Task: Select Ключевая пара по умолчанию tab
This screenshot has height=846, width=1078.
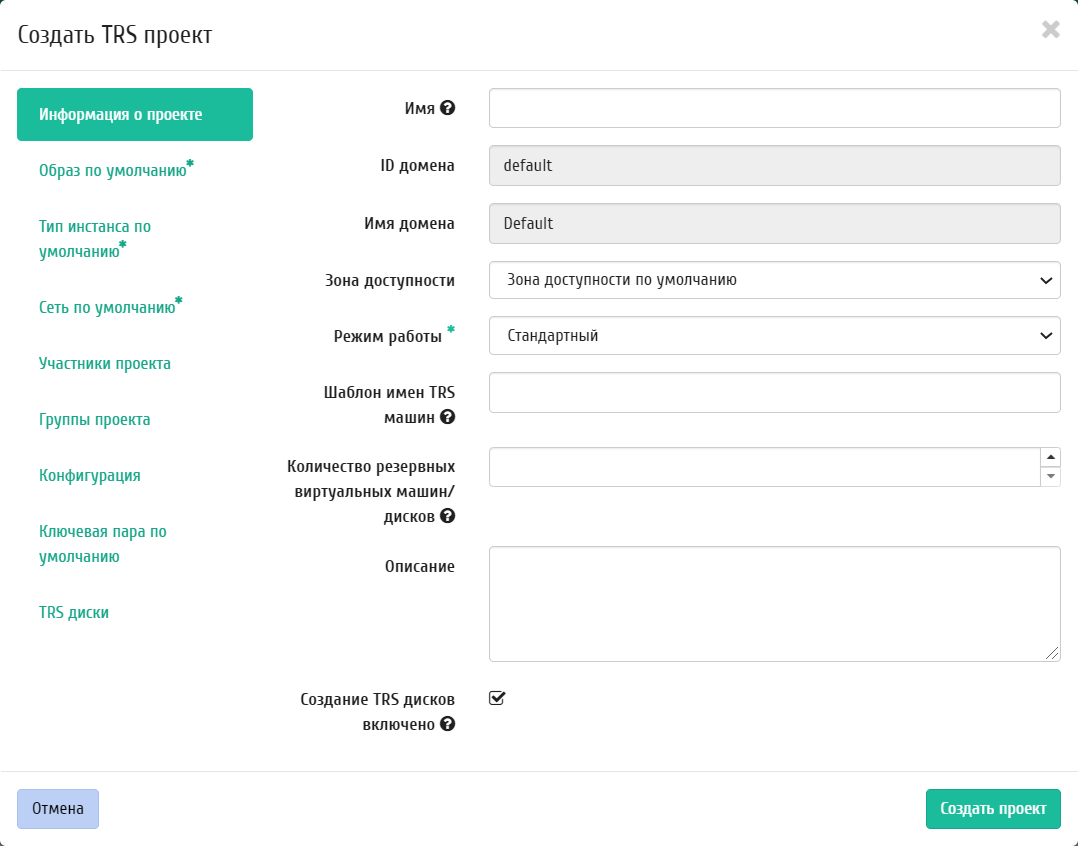Action: [103, 544]
